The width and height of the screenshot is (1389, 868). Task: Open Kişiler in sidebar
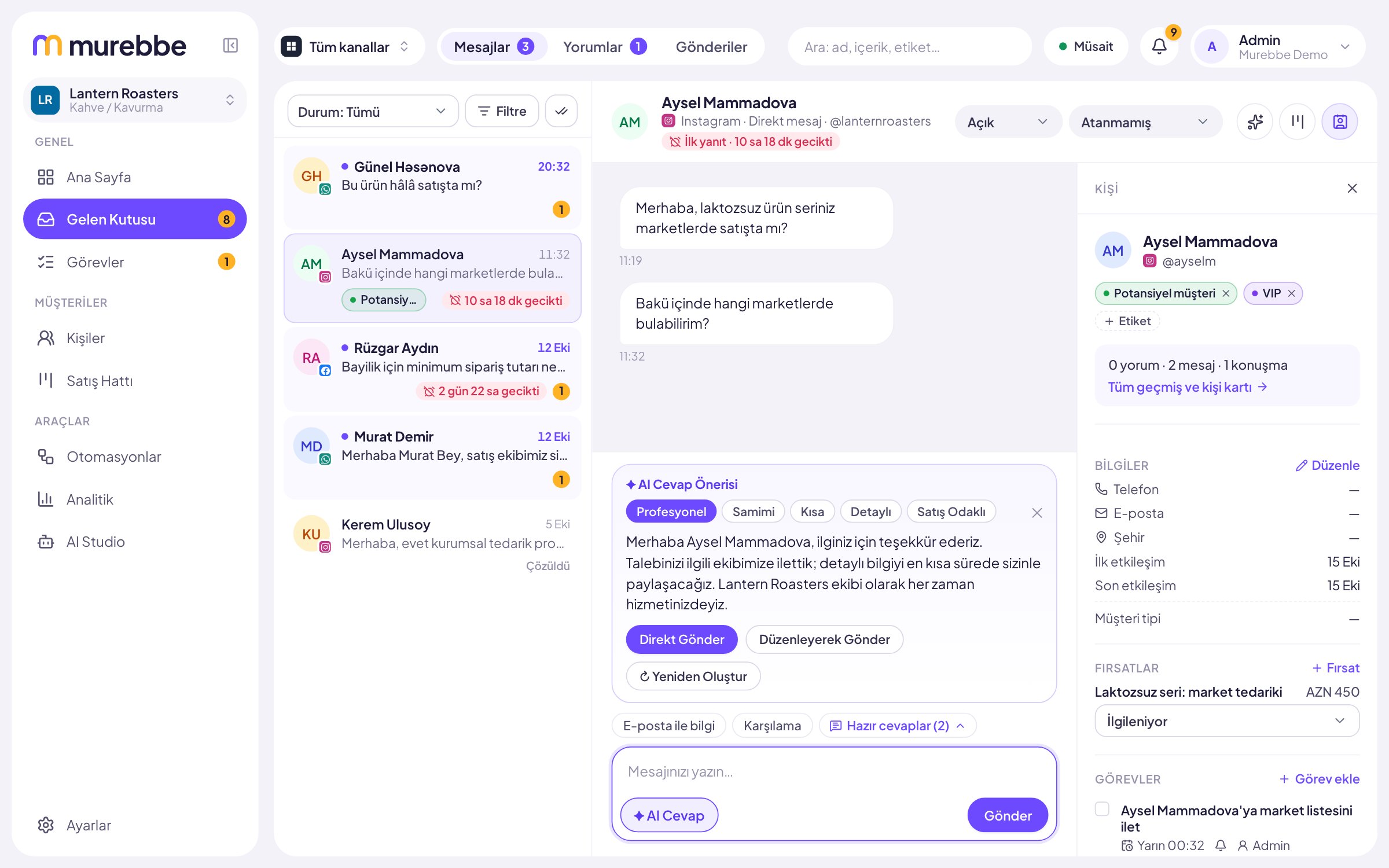point(135,338)
